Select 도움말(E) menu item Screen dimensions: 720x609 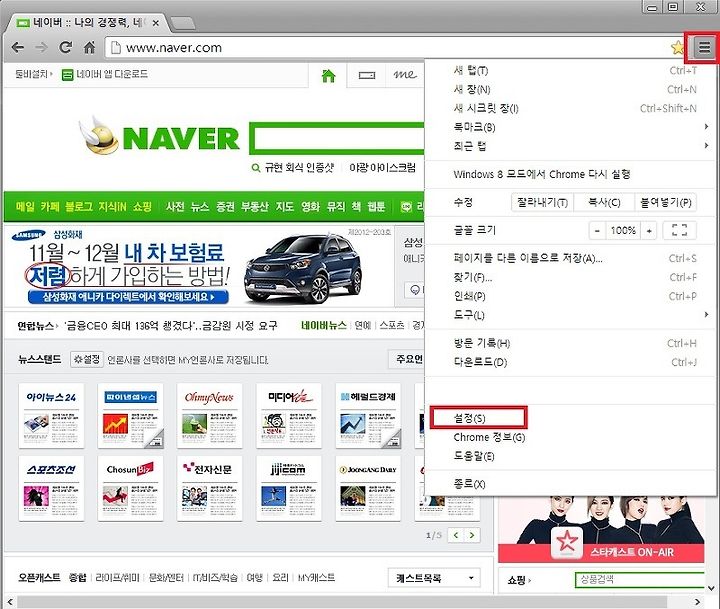click(569, 456)
